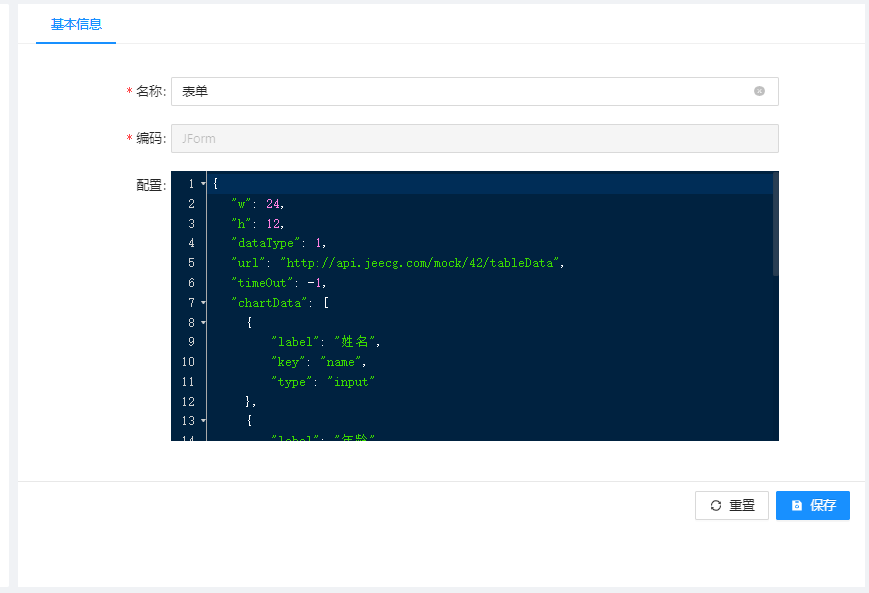The image size is (869, 593).
Task: Clear the 名称 field with the x icon
Action: tap(759, 91)
